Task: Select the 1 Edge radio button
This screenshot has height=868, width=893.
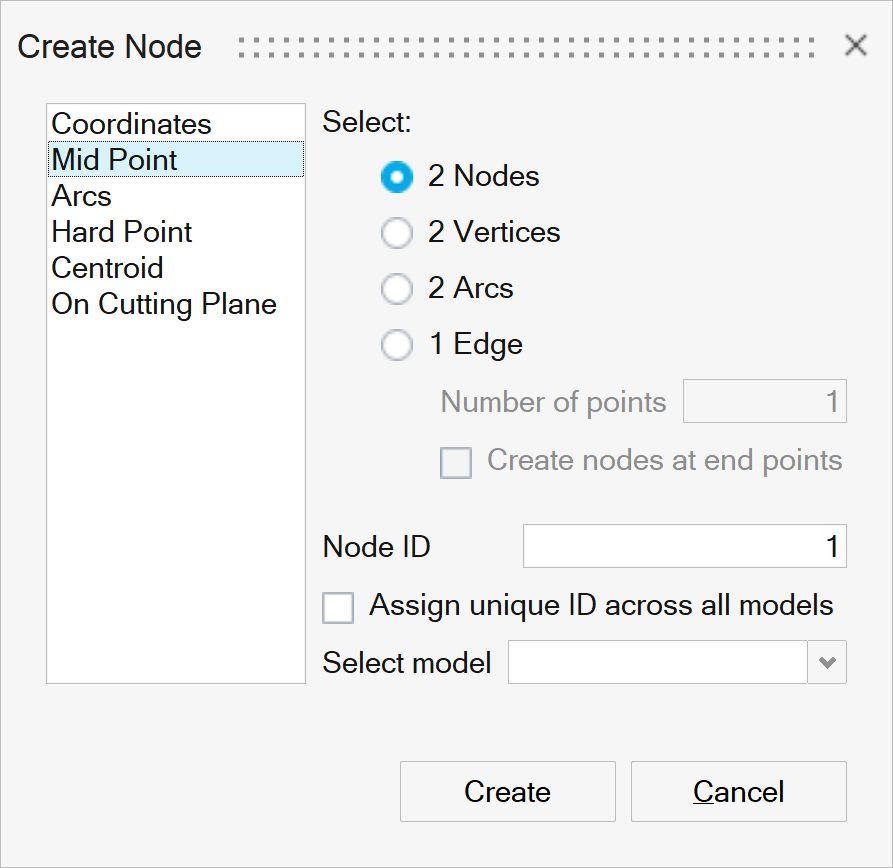Action: (x=397, y=345)
